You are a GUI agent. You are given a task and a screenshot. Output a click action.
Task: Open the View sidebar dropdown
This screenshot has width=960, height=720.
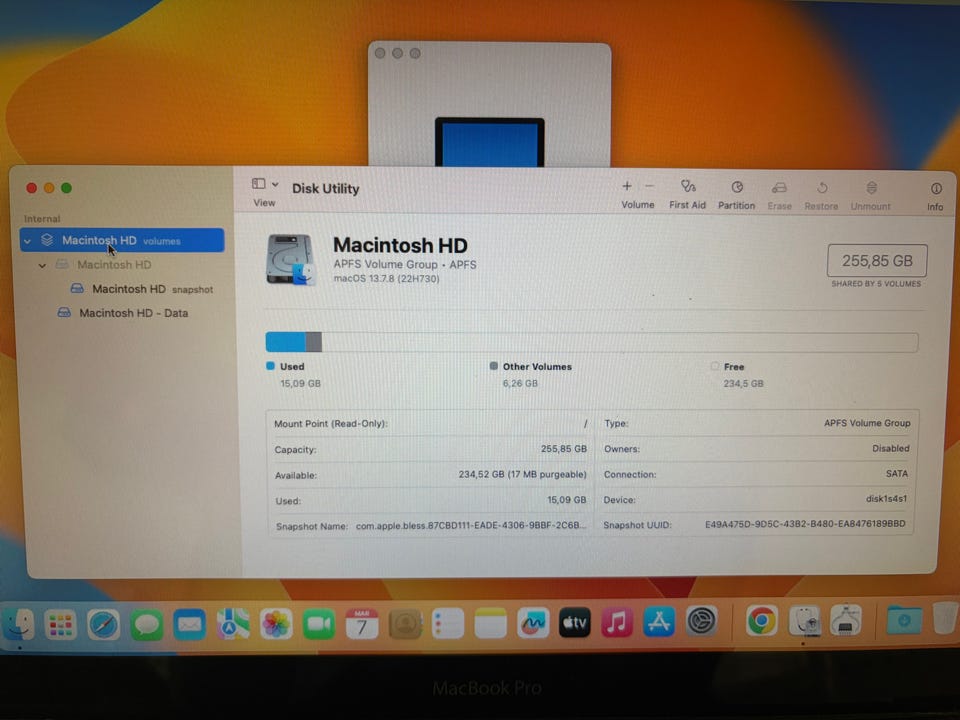[265, 185]
